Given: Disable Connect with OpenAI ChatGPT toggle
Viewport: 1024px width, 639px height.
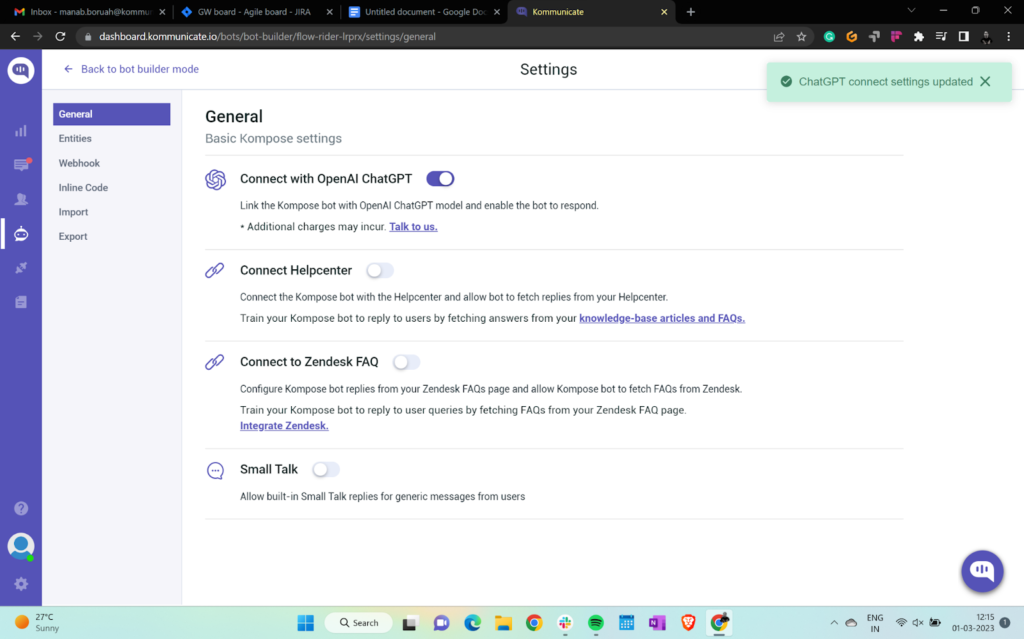Looking at the screenshot, I should coord(440,178).
